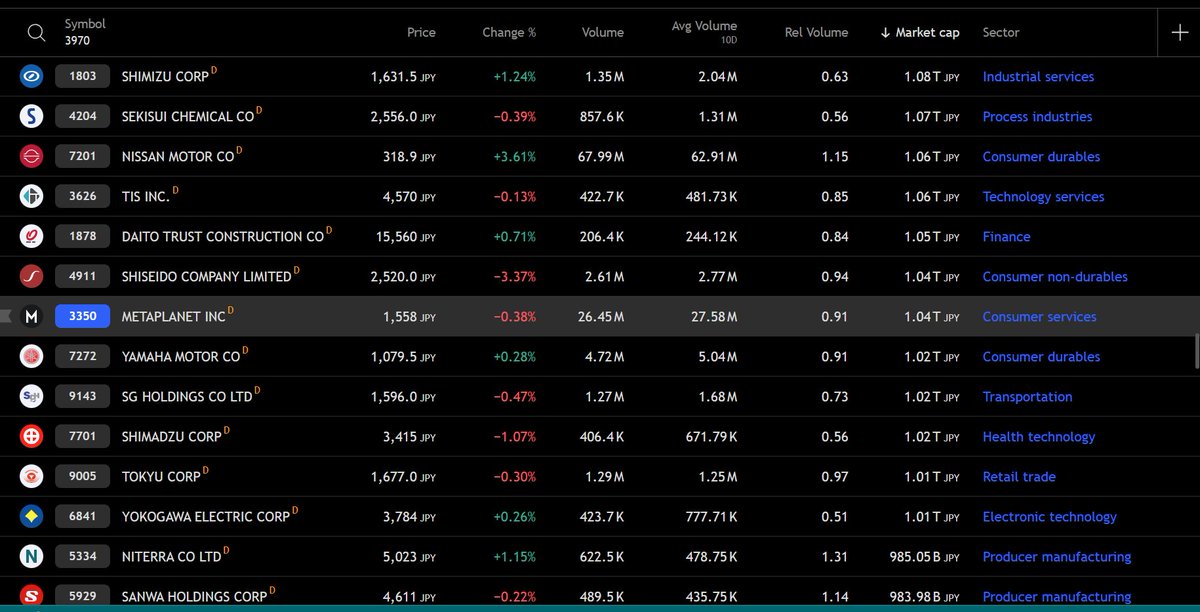Open ticker 5334 symbol badge

point(82,556)
